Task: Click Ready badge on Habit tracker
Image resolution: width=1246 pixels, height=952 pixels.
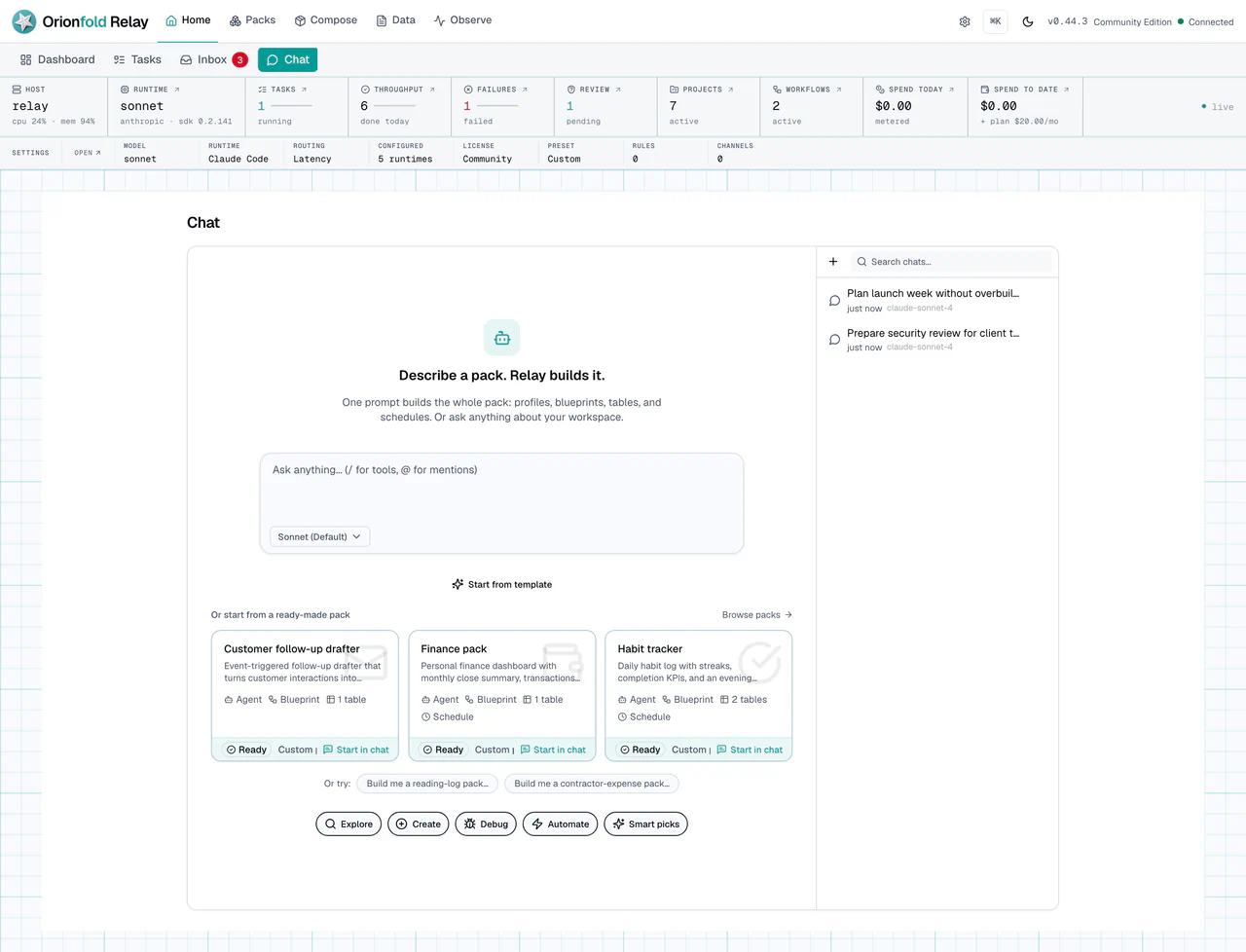Action: (640, 750)
